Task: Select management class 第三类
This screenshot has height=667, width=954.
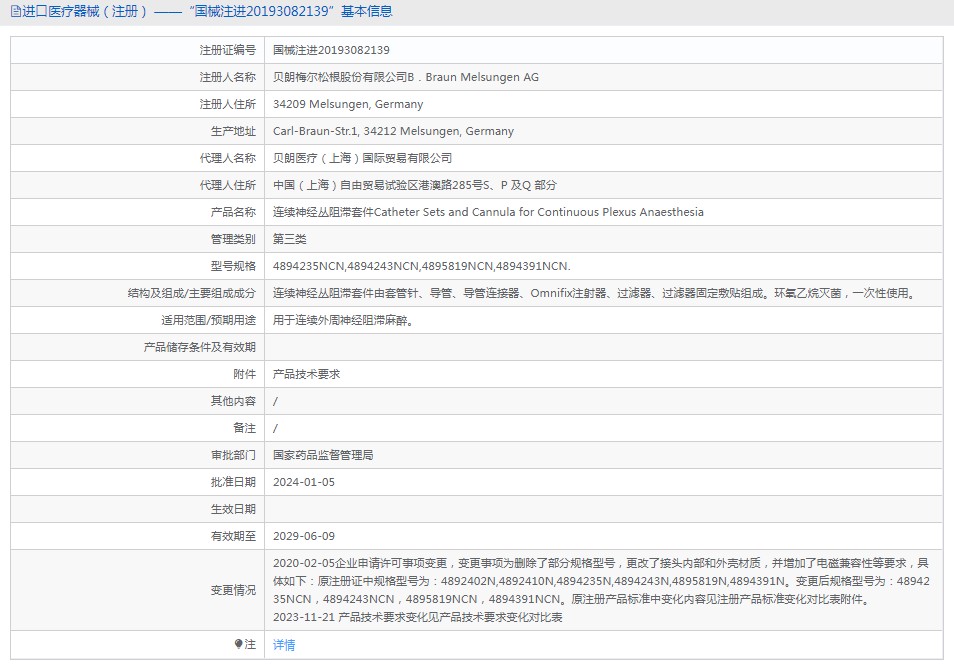Action: 290,239
